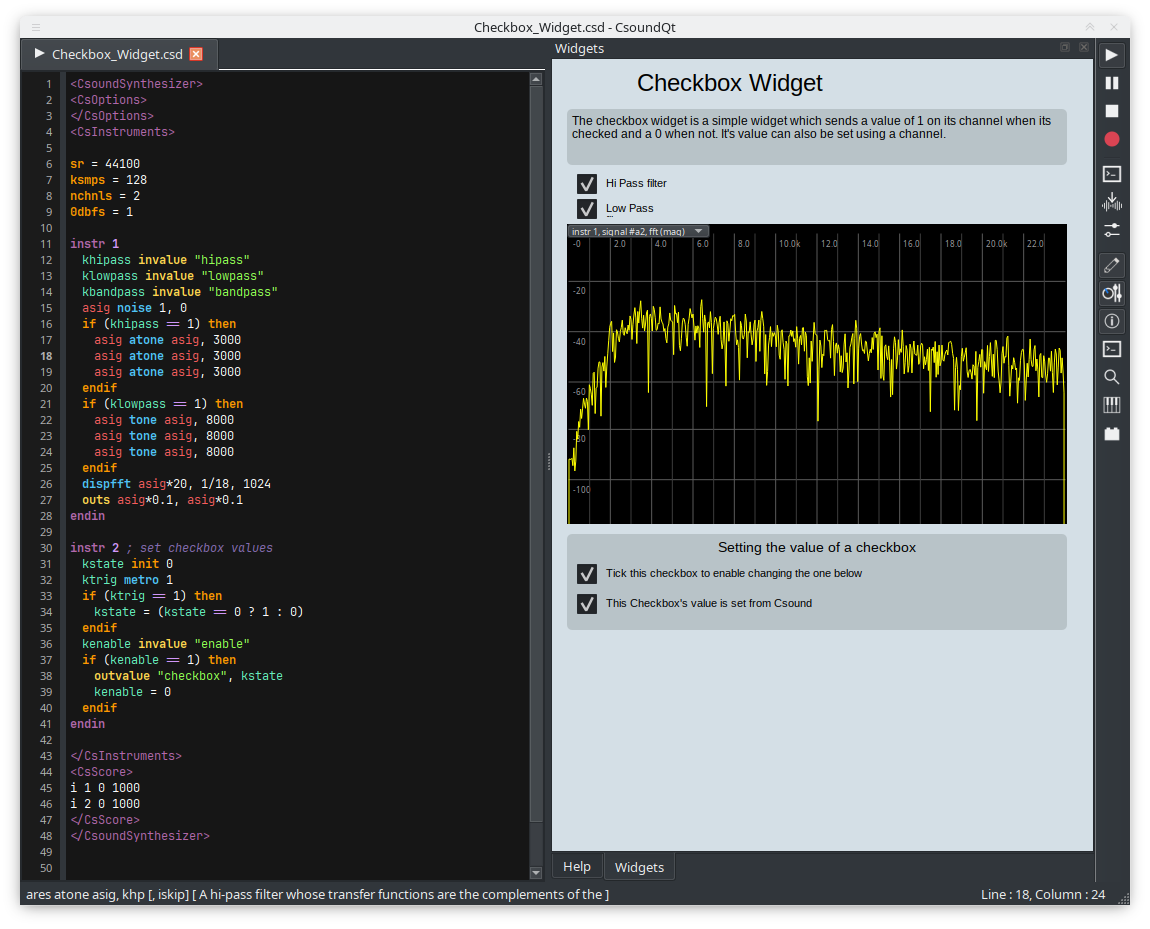Toggle the Widgets panel knob icon

point(1111,293)
